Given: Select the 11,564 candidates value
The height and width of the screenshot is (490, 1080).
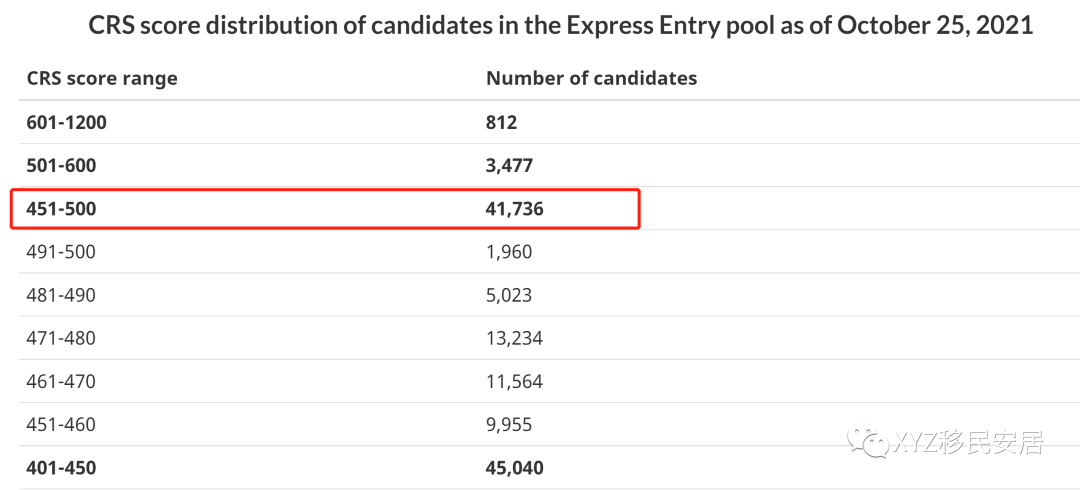Looking at the screenshot, I should 515,381.
